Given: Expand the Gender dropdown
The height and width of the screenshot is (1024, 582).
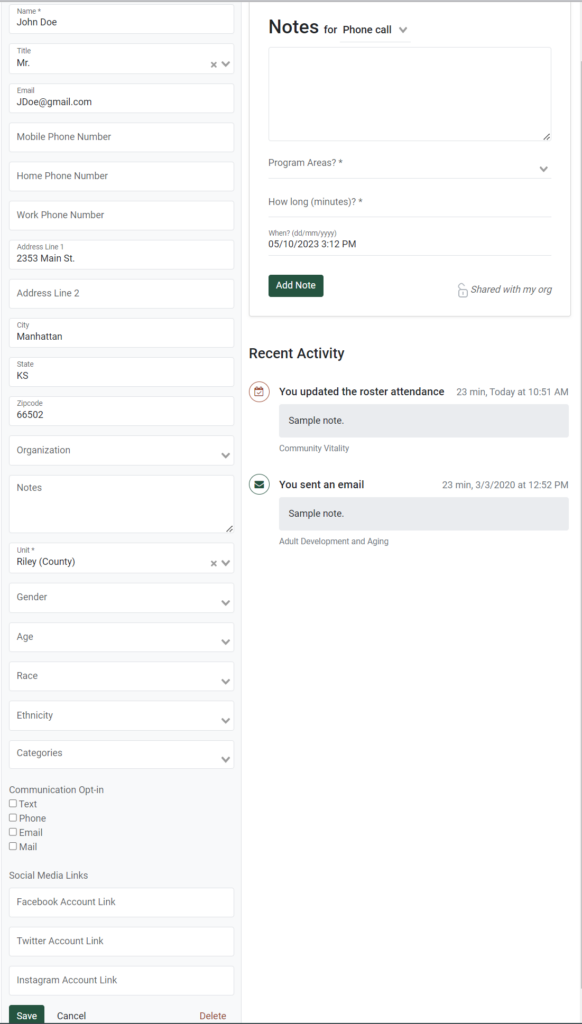Looking at the screenshot, I should pos(121,598).
